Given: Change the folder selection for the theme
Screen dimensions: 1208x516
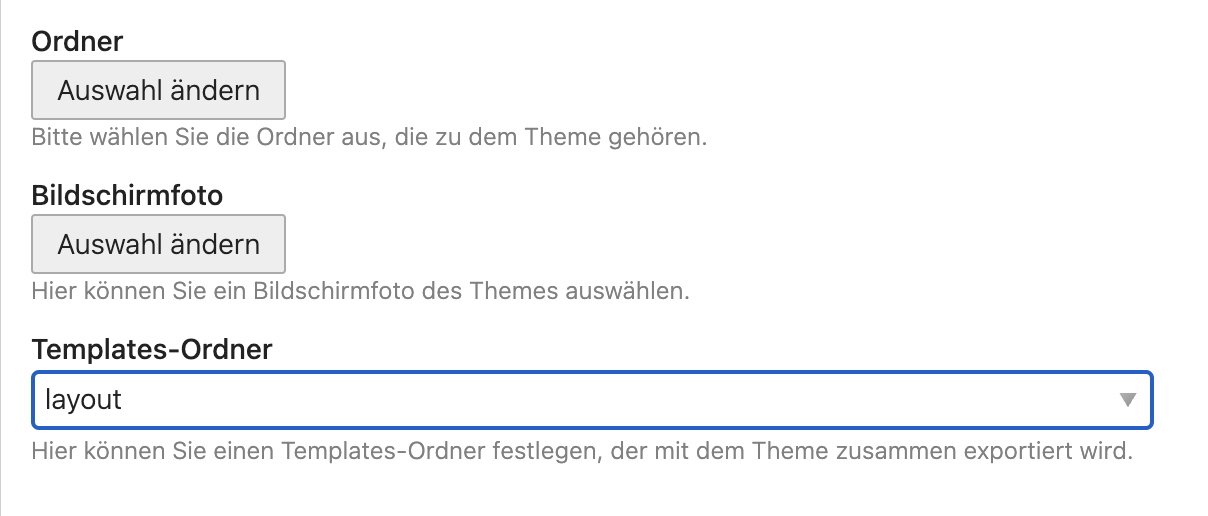Looking at the screenshot, I should pos(158,91).
